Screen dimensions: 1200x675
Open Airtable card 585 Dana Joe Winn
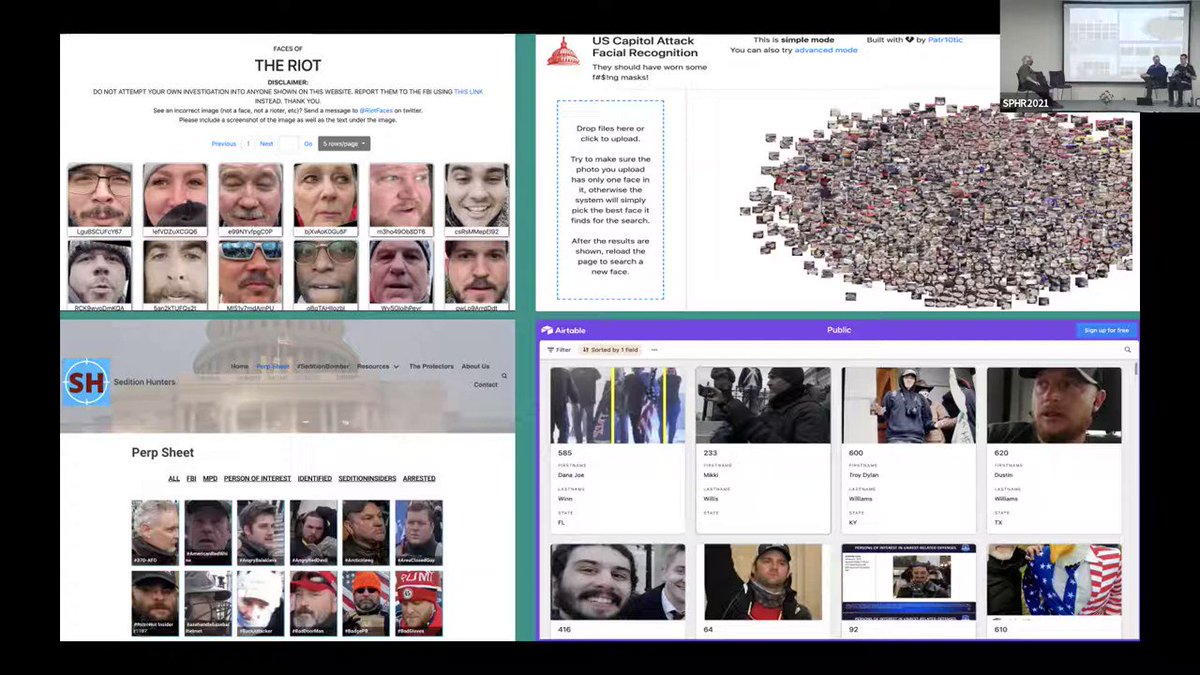(618, 450)
